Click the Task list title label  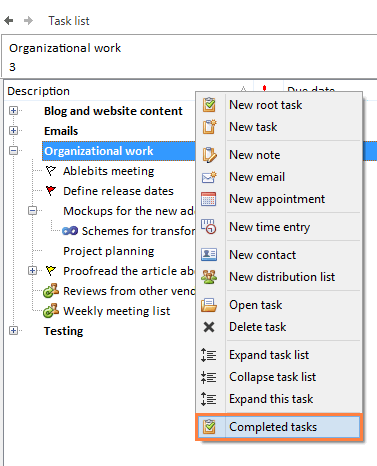pyautogui.click(x=69, y=21)
